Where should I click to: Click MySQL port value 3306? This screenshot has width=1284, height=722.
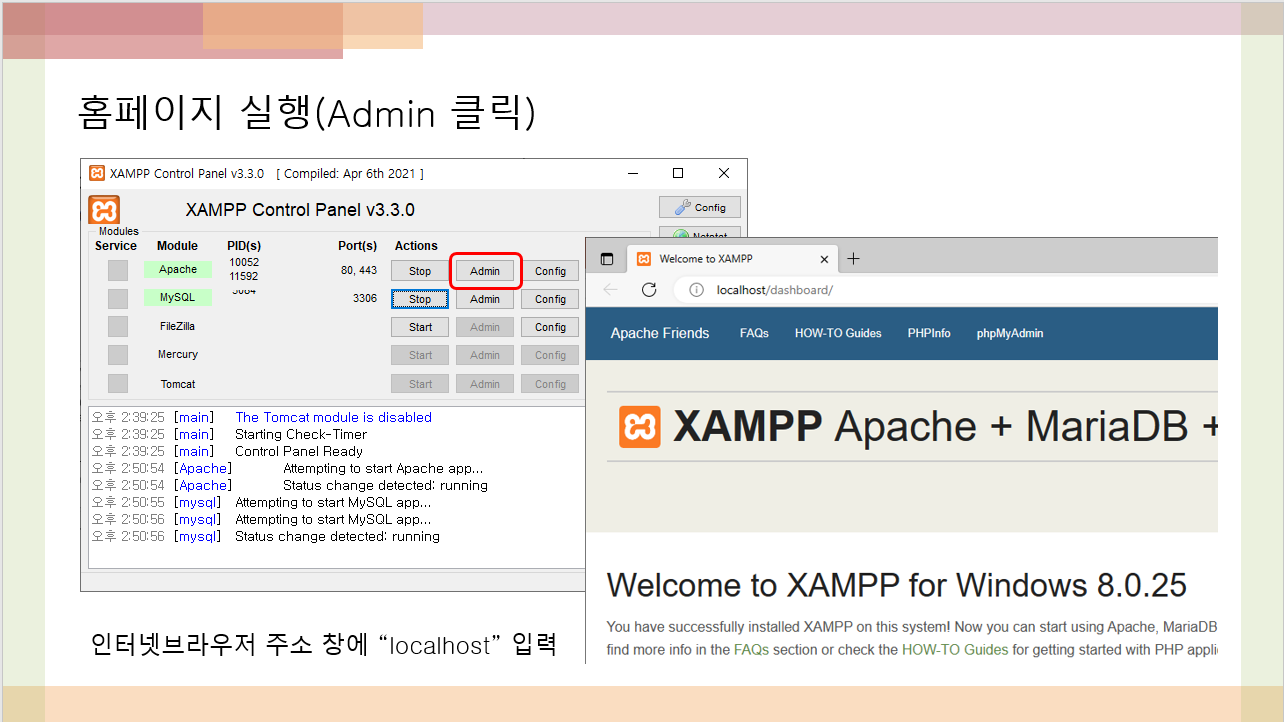[x=365, y=298]
